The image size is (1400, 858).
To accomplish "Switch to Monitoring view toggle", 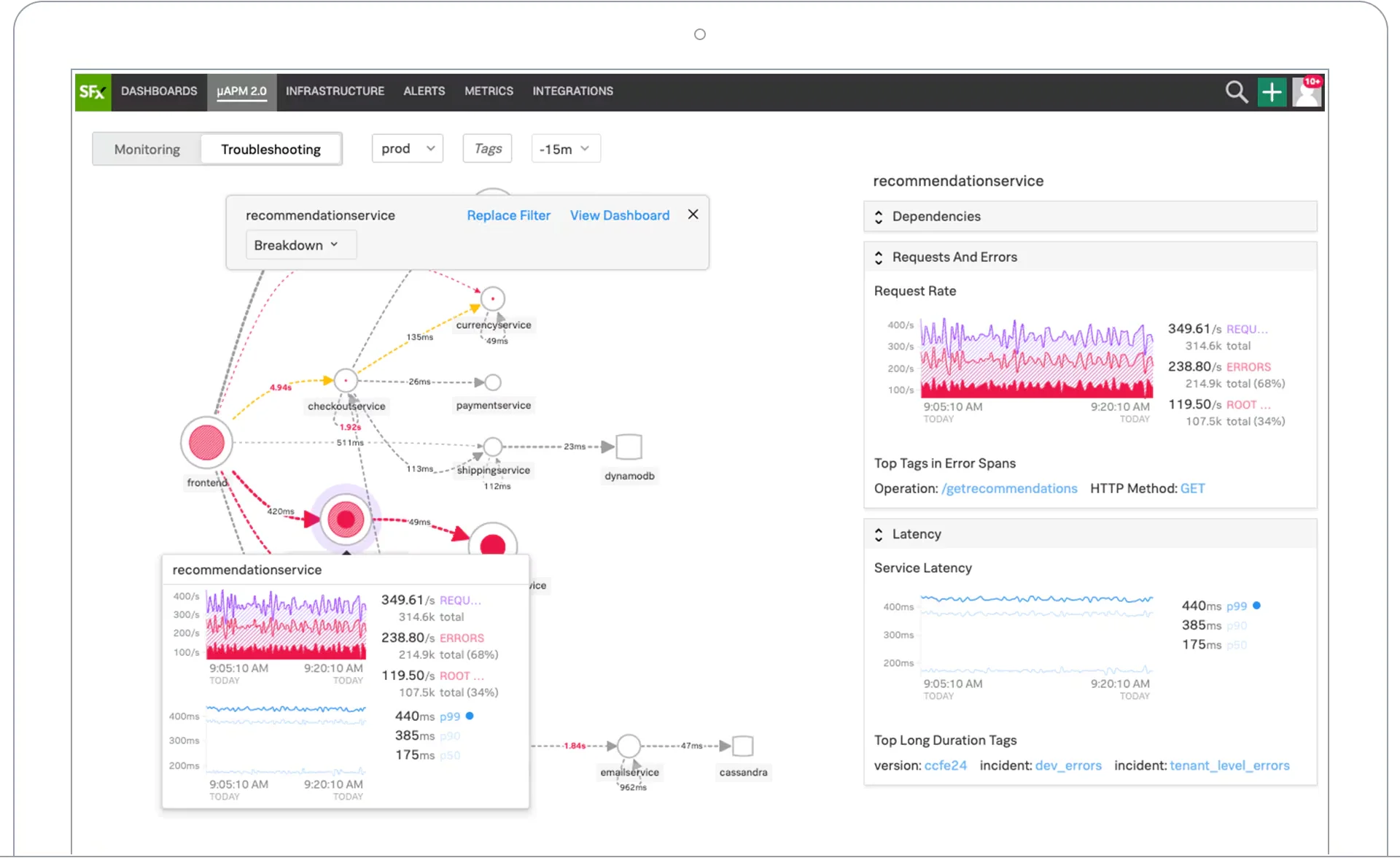I will tap(147, 149).
